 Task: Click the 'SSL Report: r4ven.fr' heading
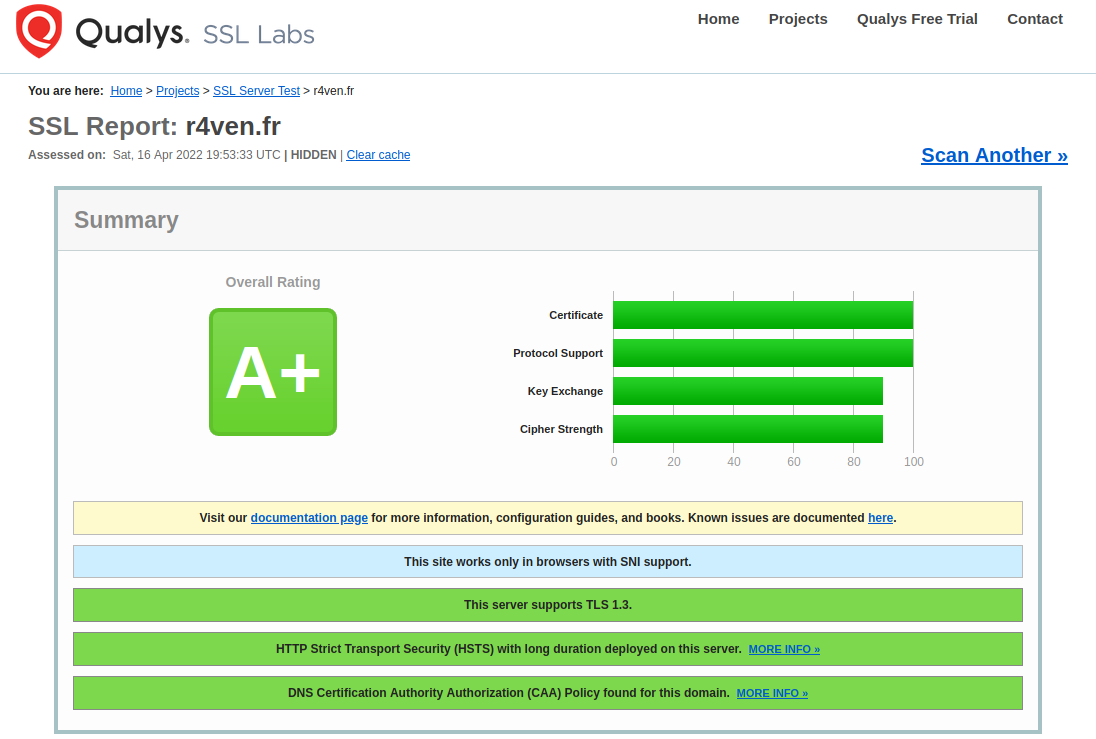tap(154, 127)
